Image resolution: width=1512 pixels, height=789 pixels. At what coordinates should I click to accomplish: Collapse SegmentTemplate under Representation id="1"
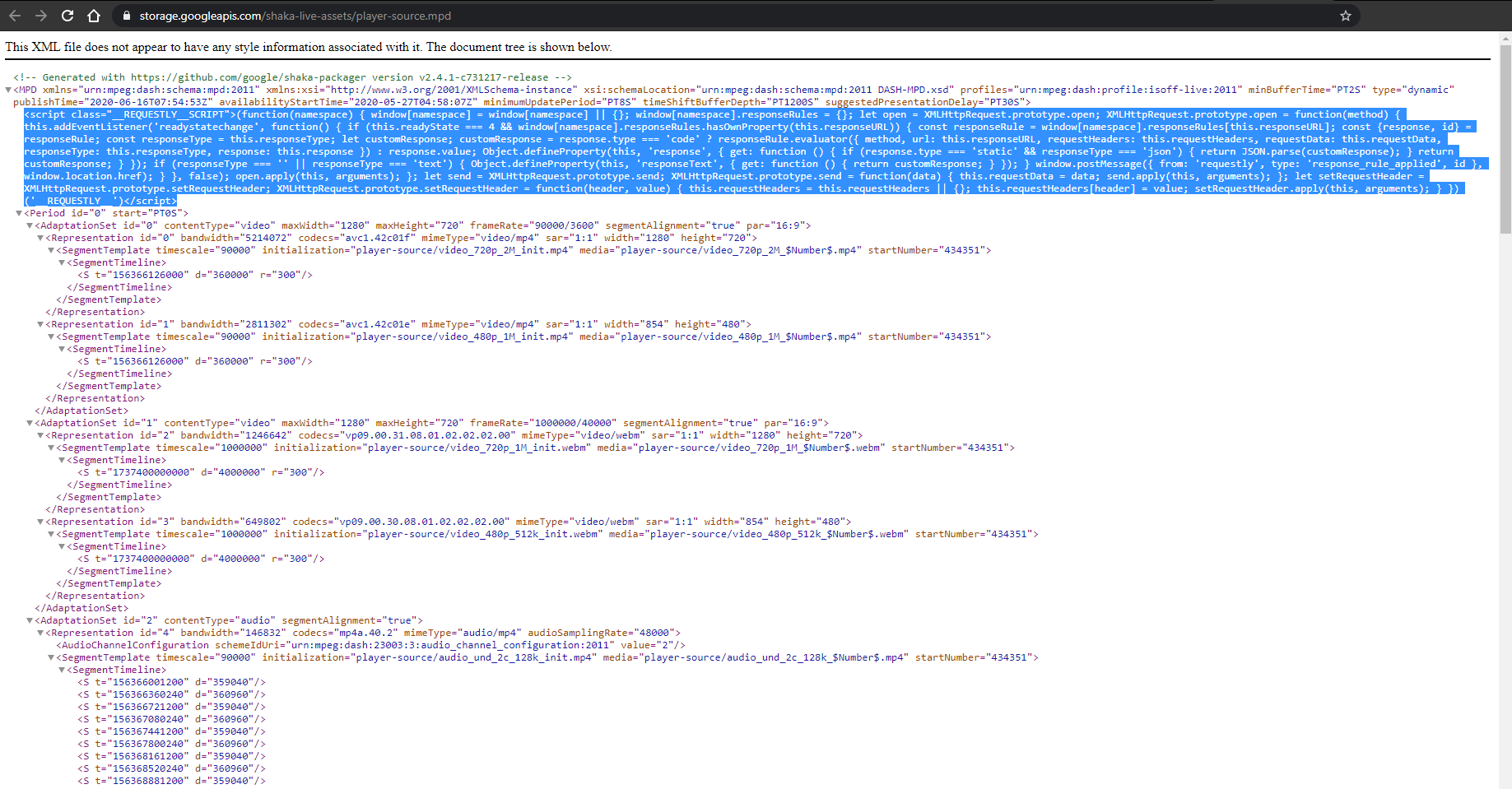click(53, 336)
